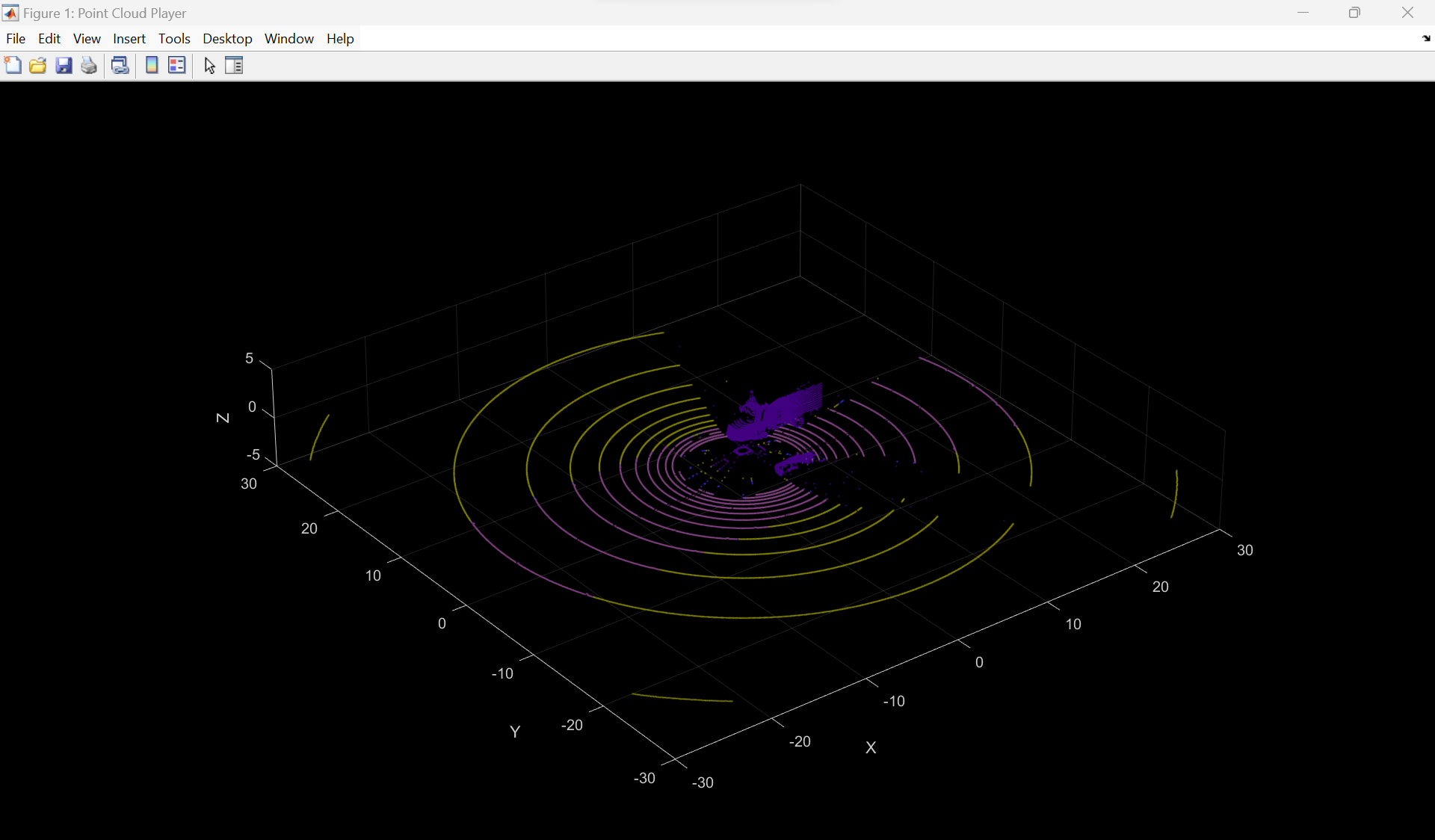
Task: Click the Link Plot icon
Action: click(x=120, y=66)
